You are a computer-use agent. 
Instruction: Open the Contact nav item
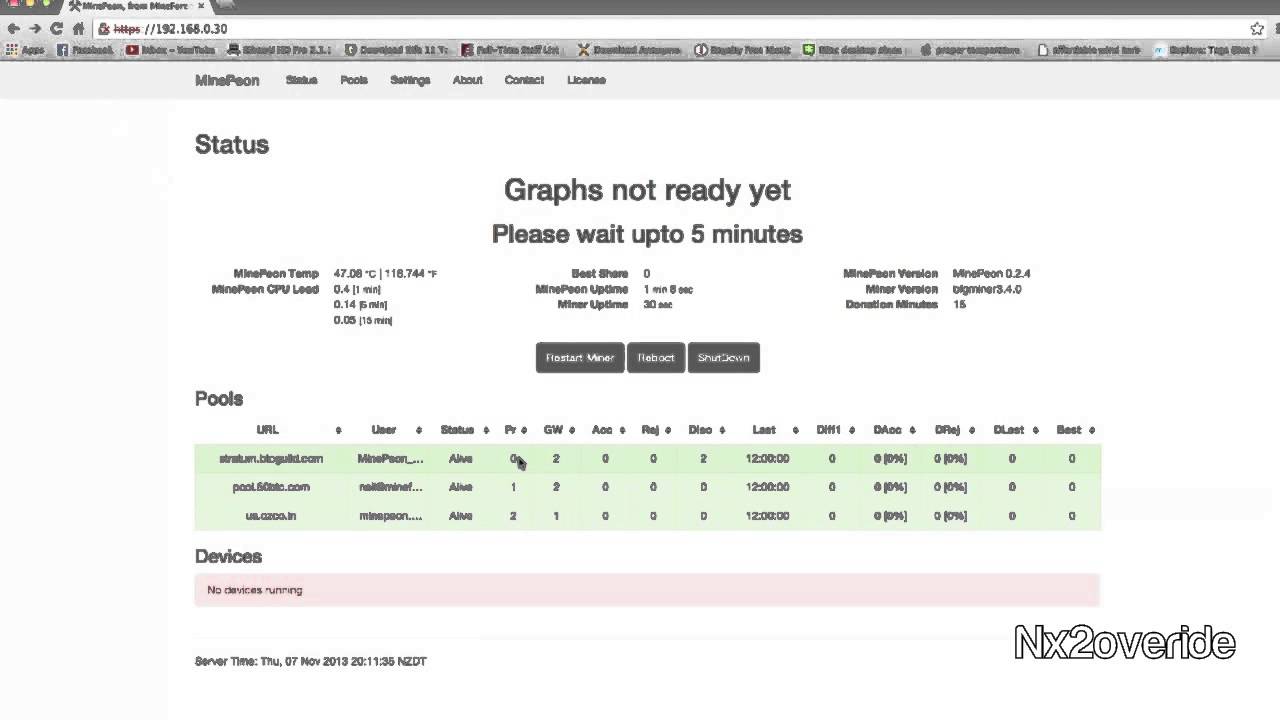point(524,80)
